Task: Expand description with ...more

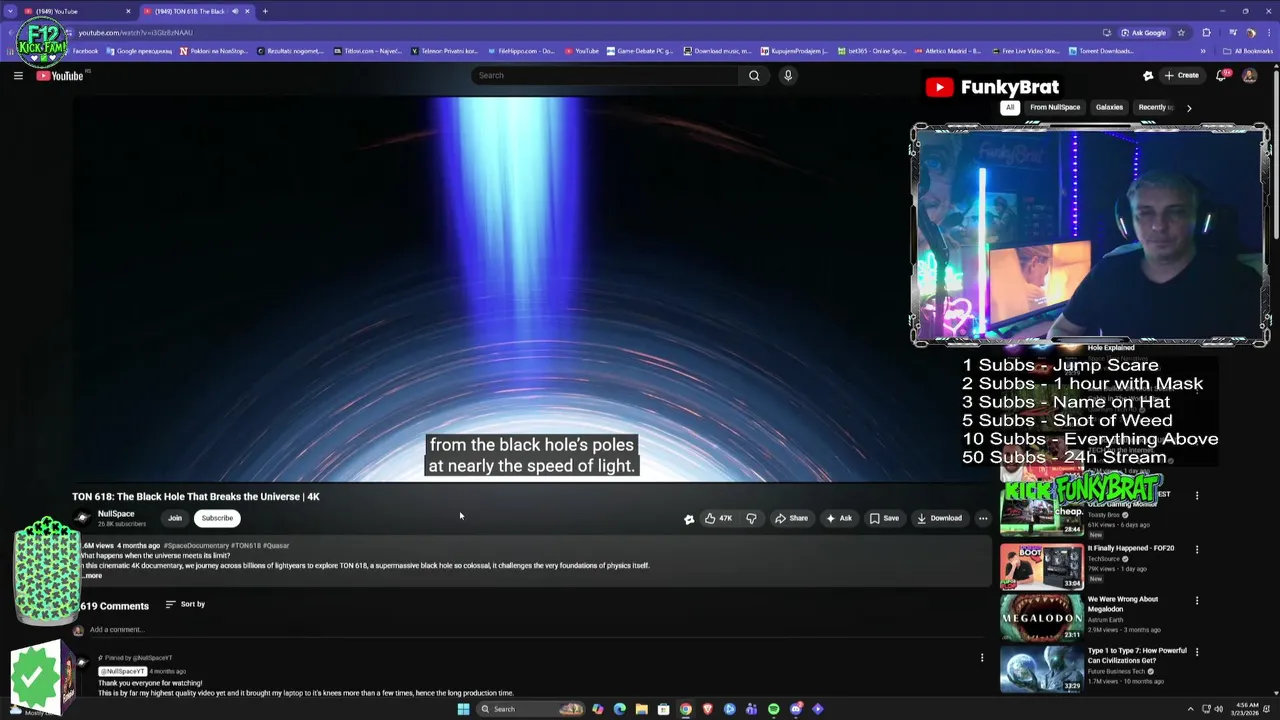Action: click(x=92, y=576)
